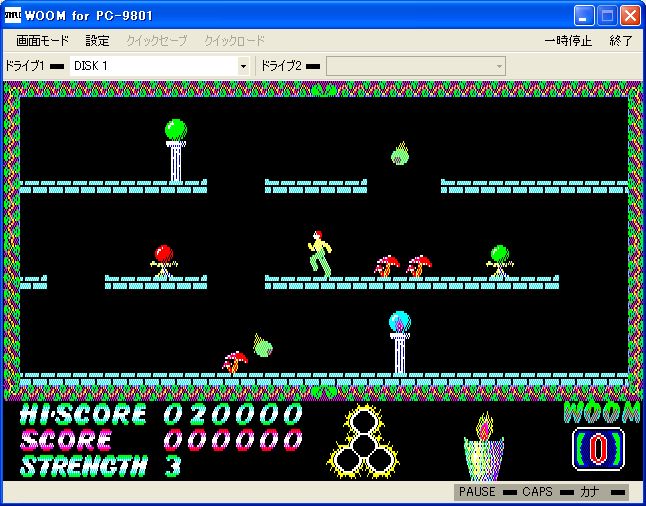Click the green orb on the short stand
The height and width of the screenshot is (506, 646).
pos(500,253)
